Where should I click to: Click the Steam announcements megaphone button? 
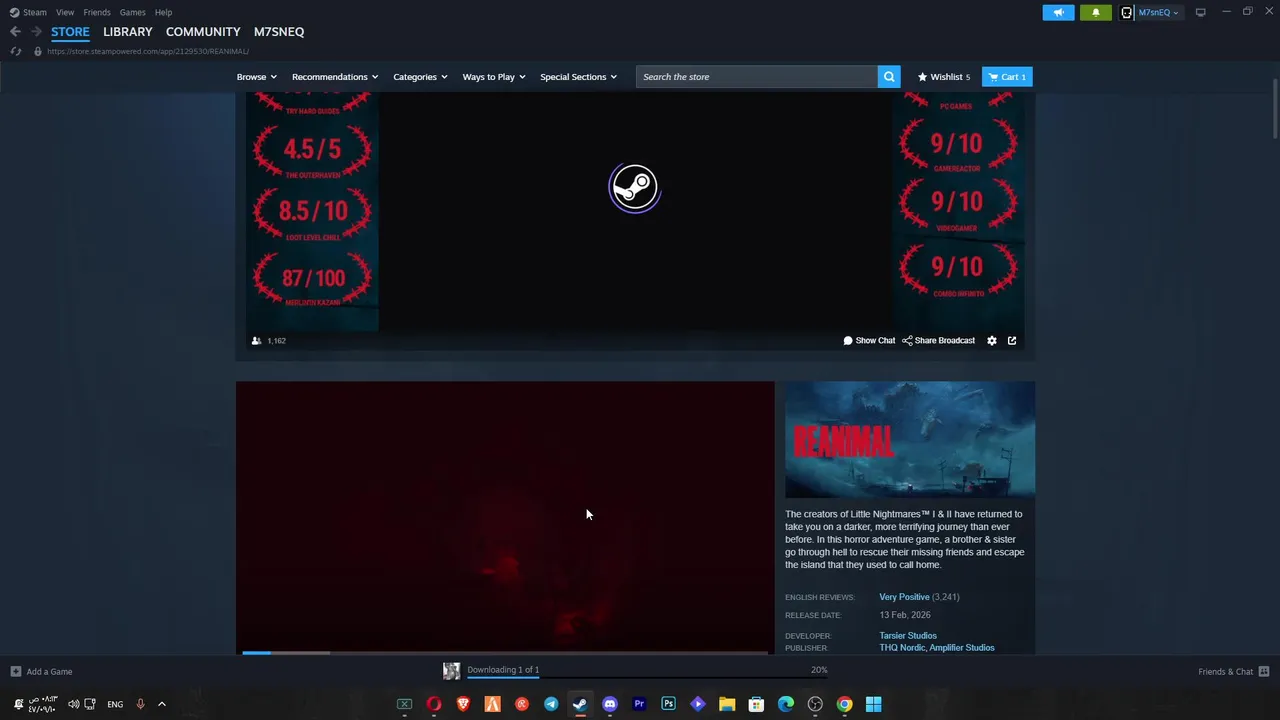click(1058, 12)
